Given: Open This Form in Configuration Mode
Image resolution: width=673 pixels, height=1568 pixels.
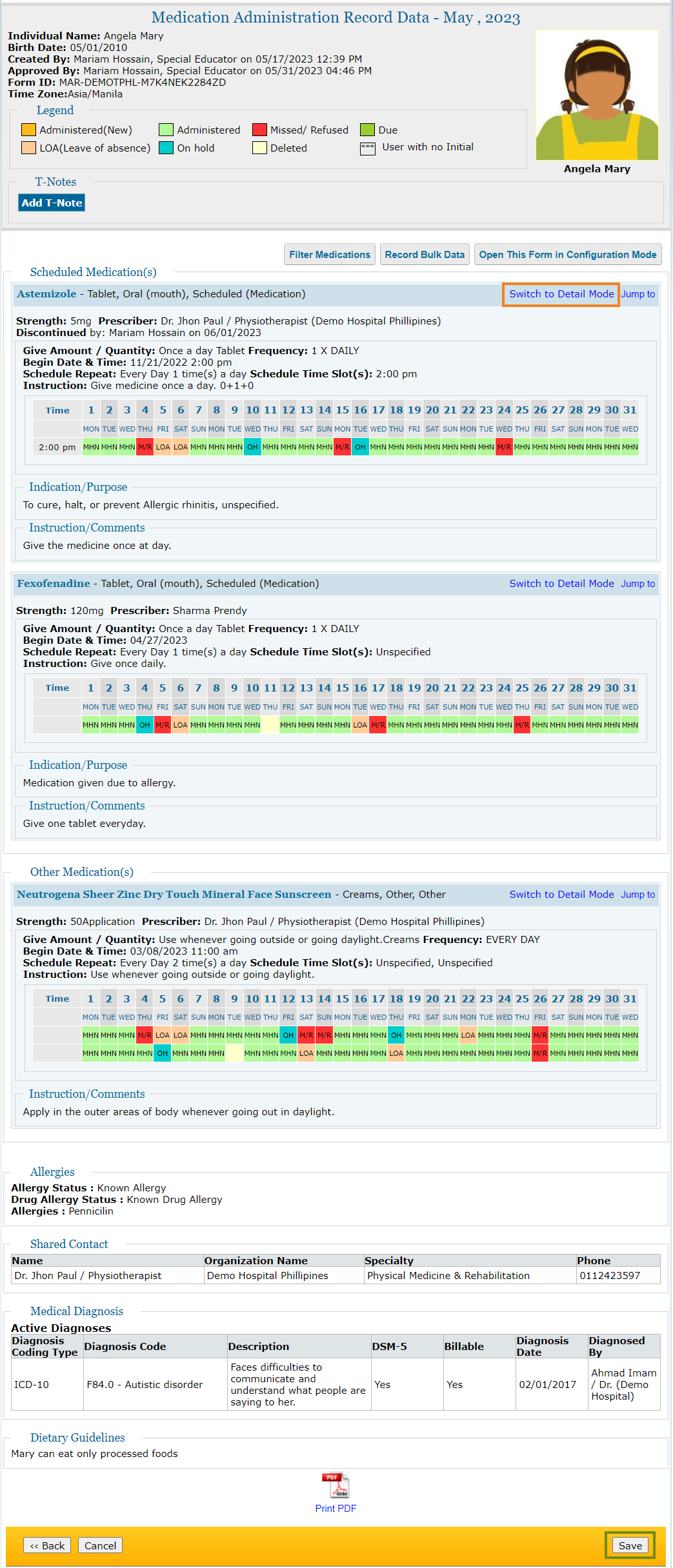Looking at the screenshot, I should 567,255.
